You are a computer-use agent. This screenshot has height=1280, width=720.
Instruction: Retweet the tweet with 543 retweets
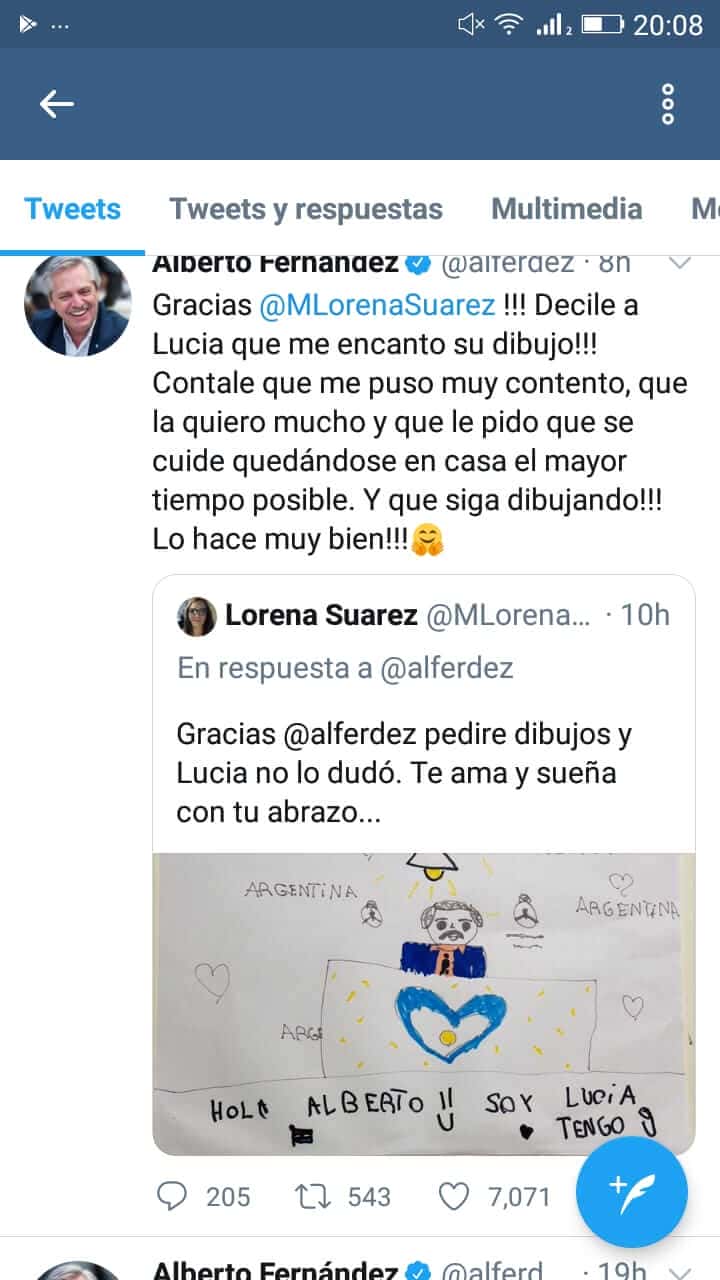314,1195
